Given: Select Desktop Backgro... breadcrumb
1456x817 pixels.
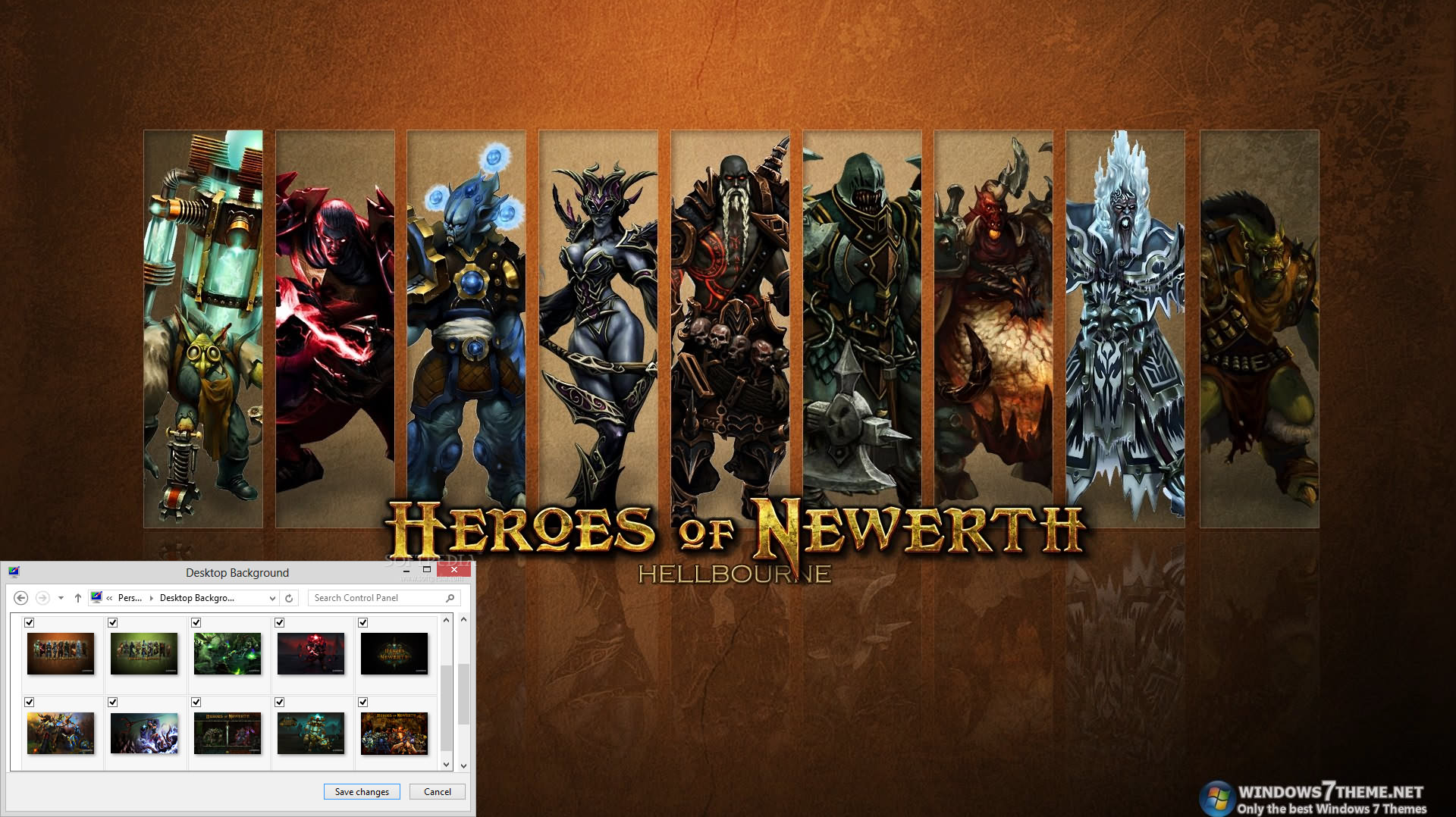Looking at the screenshot, I should tap(197, 598).
